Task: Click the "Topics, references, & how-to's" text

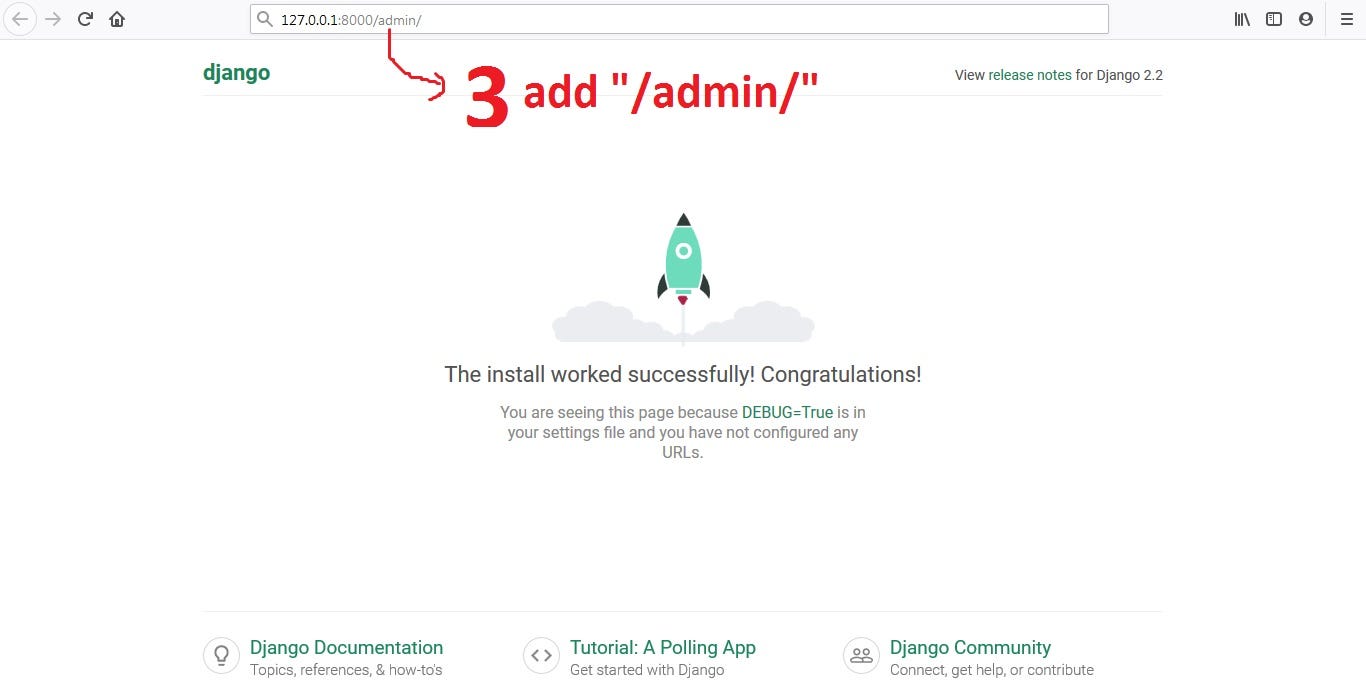Action: pos(346,670)
